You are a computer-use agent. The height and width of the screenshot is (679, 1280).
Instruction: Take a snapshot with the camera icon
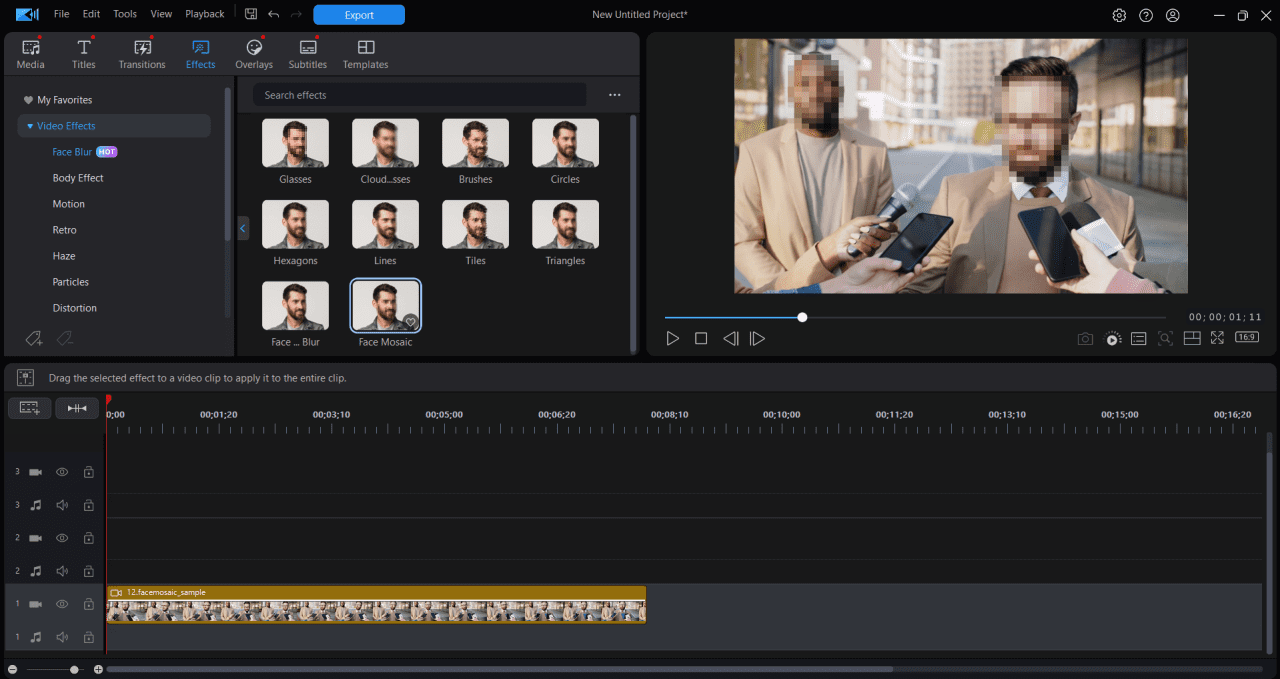pos(1085,338)
